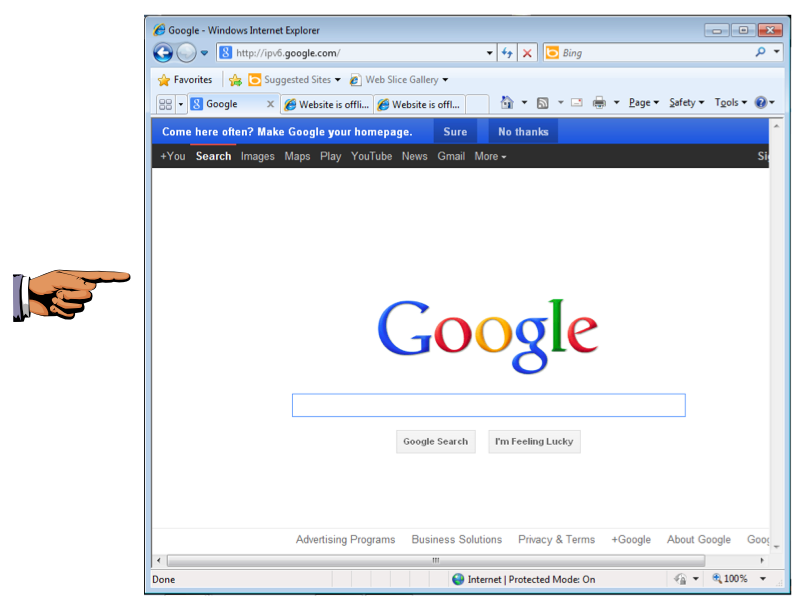Click the horizontal scrollbar thumb
This screenshot has height=609, width=803.
pos(436,560)
